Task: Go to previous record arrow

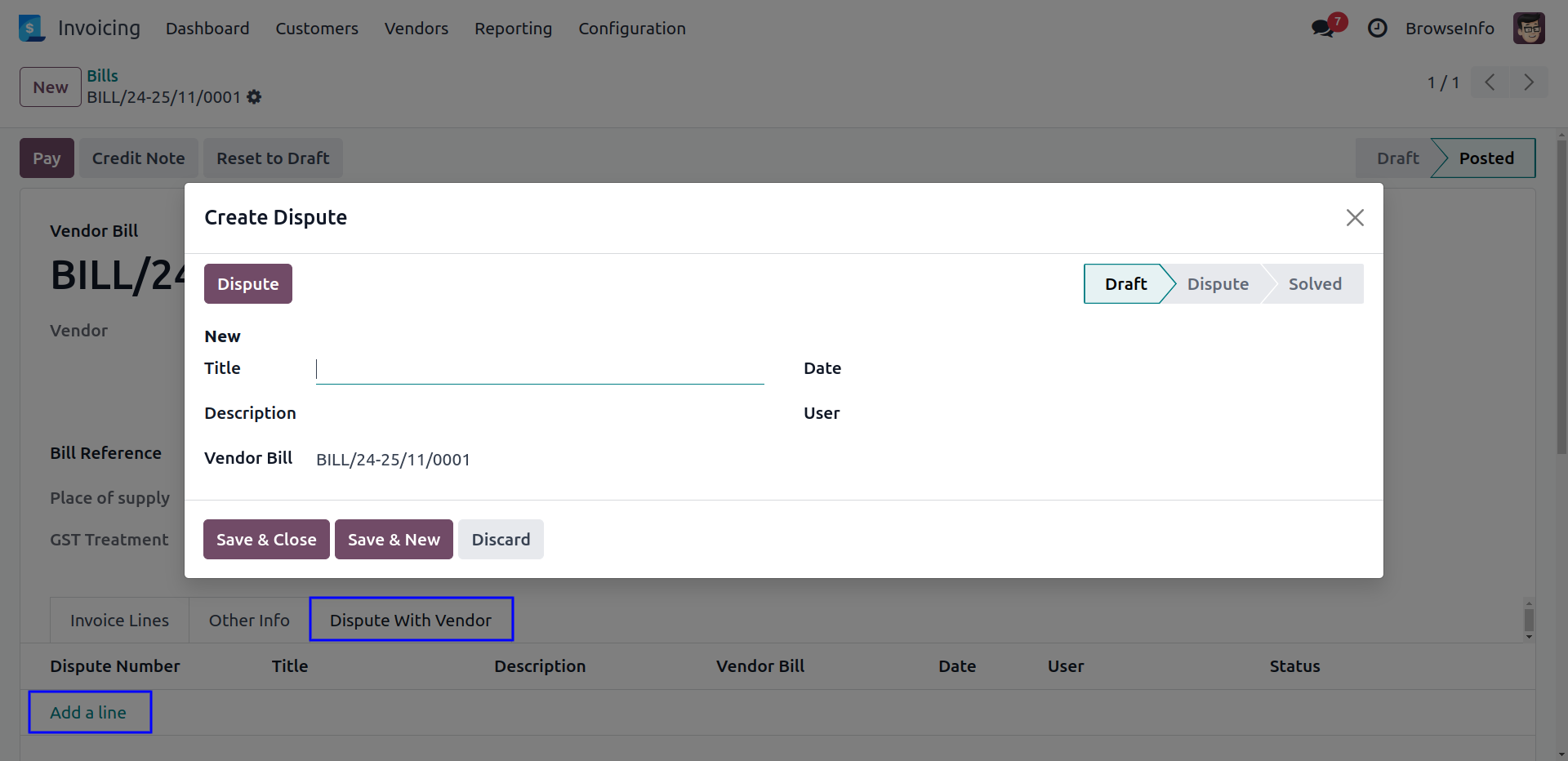Action: tap(1490, 82)
